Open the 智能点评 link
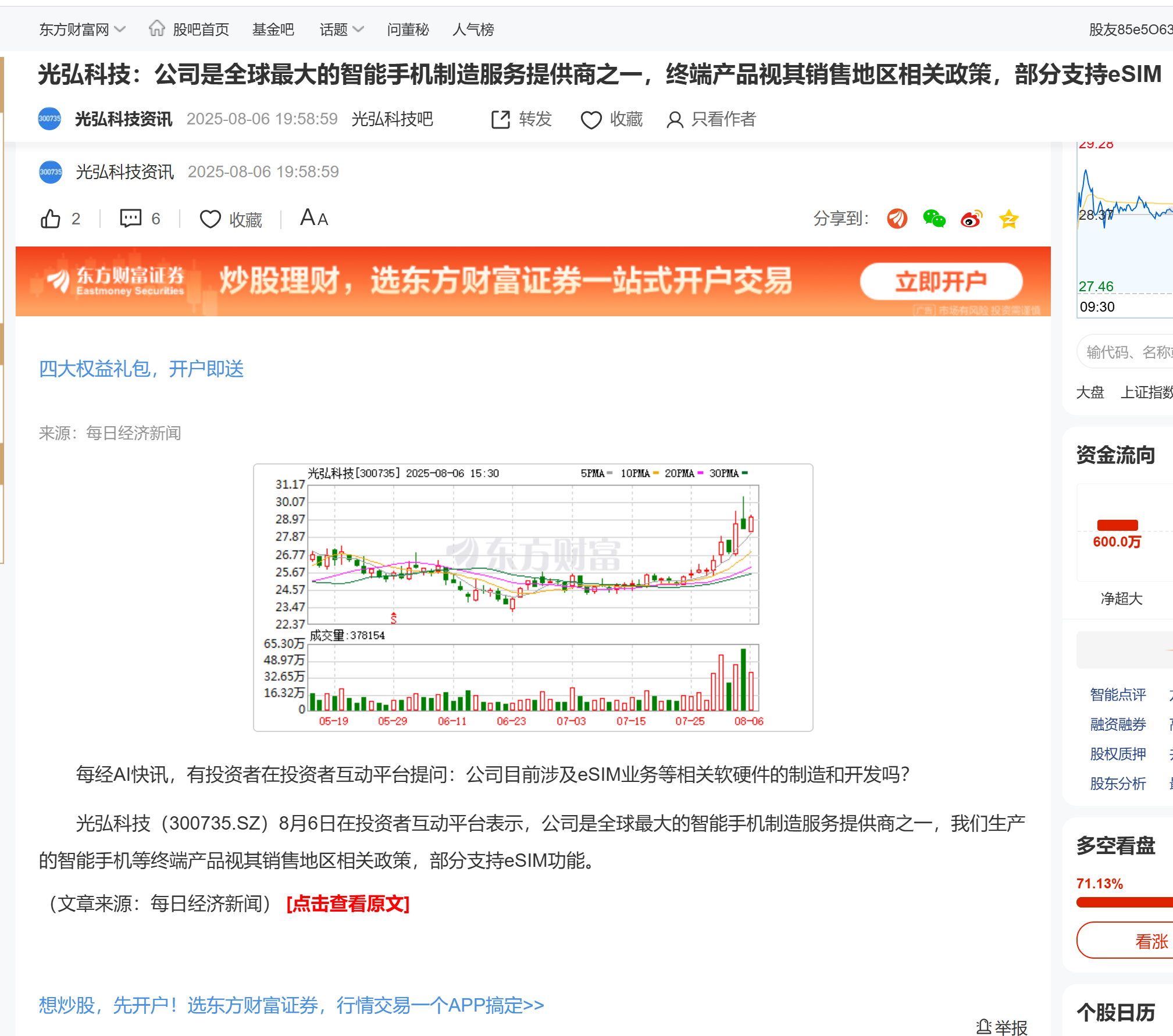This screenshot has height=1036, width=1173. tap(1118, 694)
